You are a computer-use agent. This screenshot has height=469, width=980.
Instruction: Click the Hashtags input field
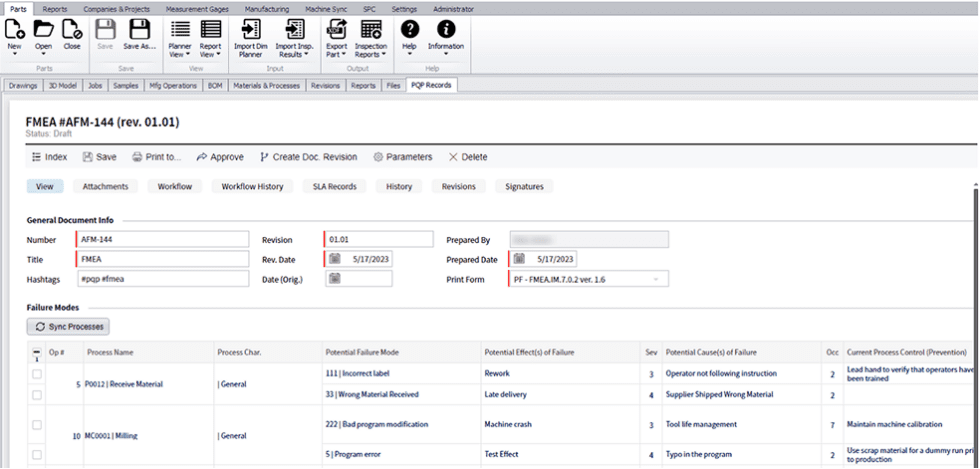pyautogui.click(x=161, y=279)
